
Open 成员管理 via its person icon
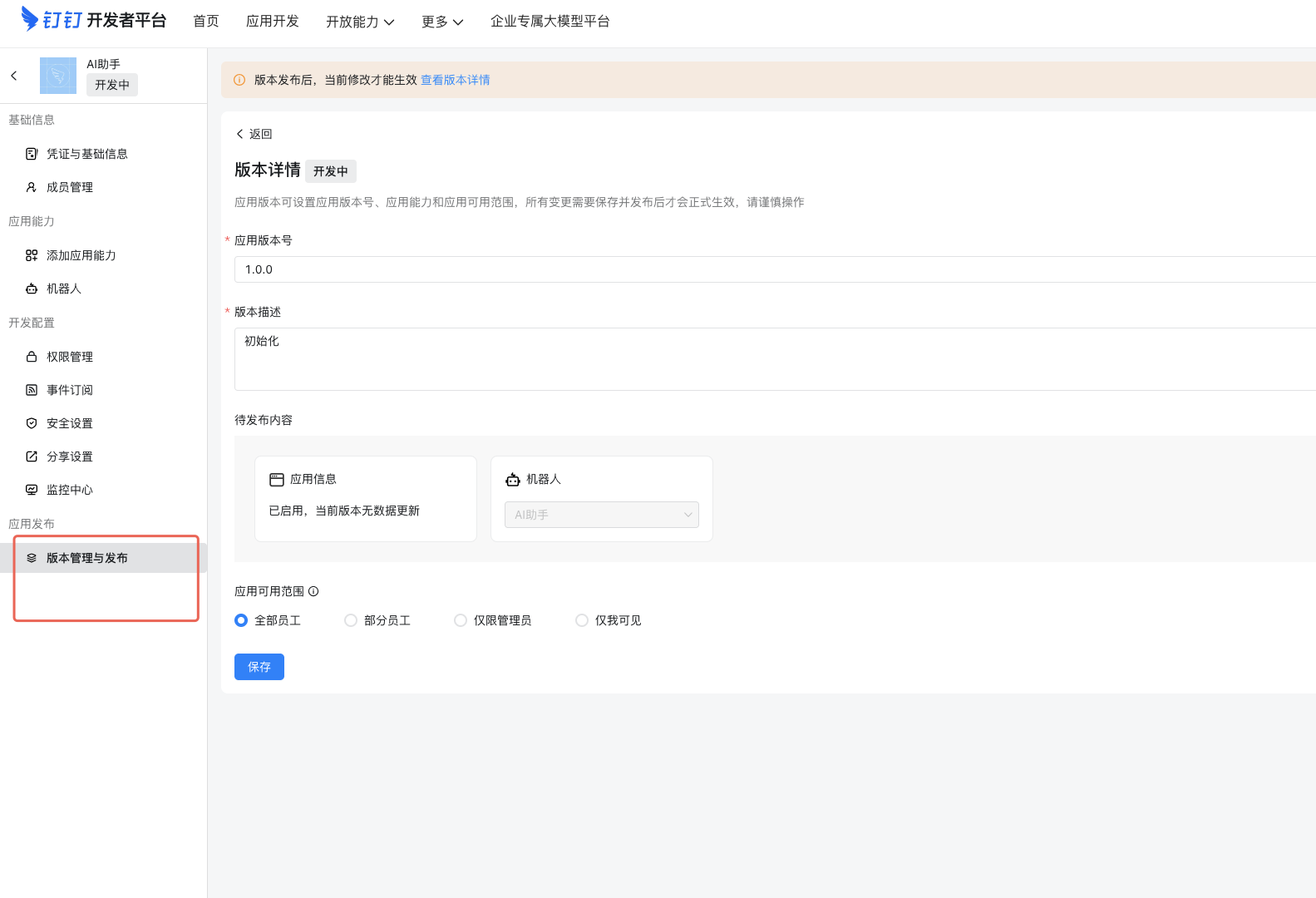(x=32, y=187)
